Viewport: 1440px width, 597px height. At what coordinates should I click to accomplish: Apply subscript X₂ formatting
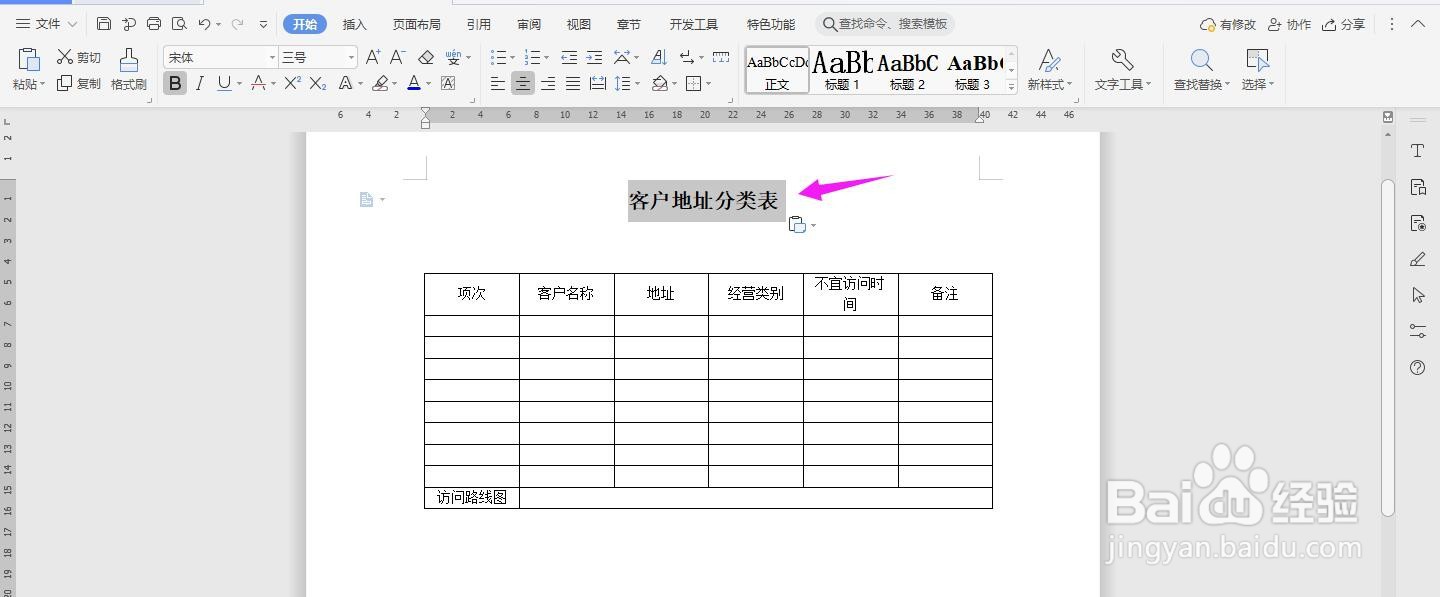(x=318, y=84)
